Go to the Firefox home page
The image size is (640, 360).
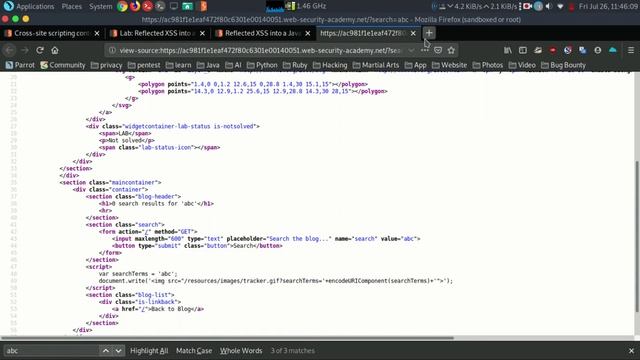(x=55, y=50)
